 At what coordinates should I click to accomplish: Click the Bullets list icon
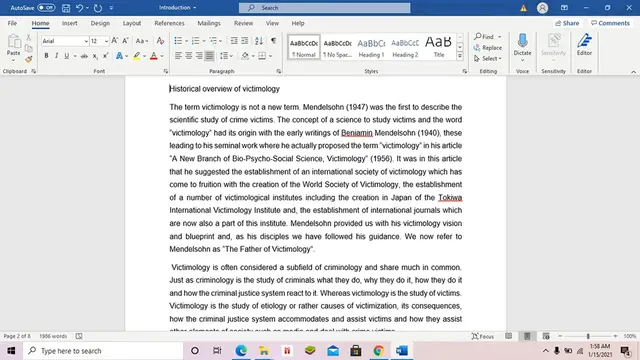click(178, 40)
